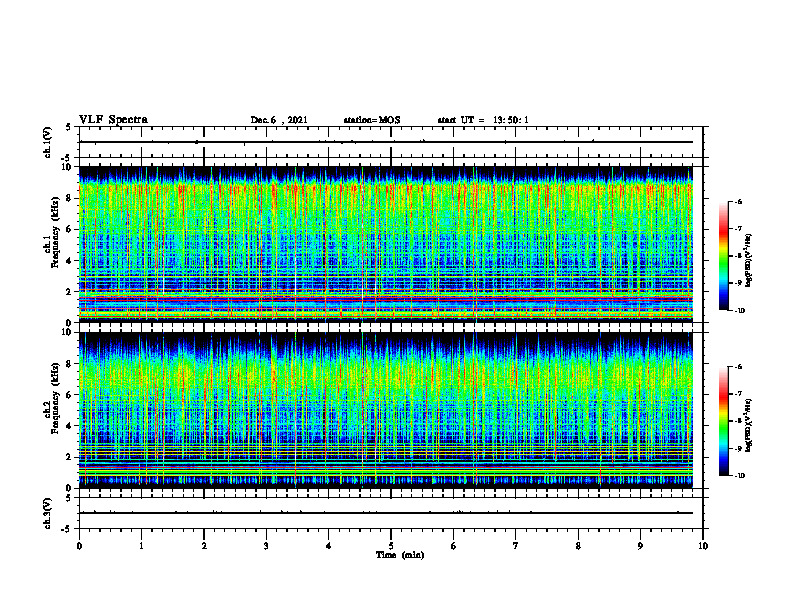Click the 'VLF Spectra' title text

[113, 120]
